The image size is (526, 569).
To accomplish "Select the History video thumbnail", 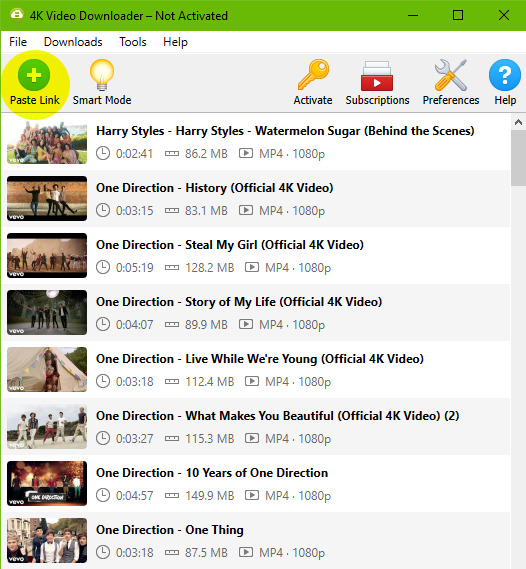I will point(47,198).
